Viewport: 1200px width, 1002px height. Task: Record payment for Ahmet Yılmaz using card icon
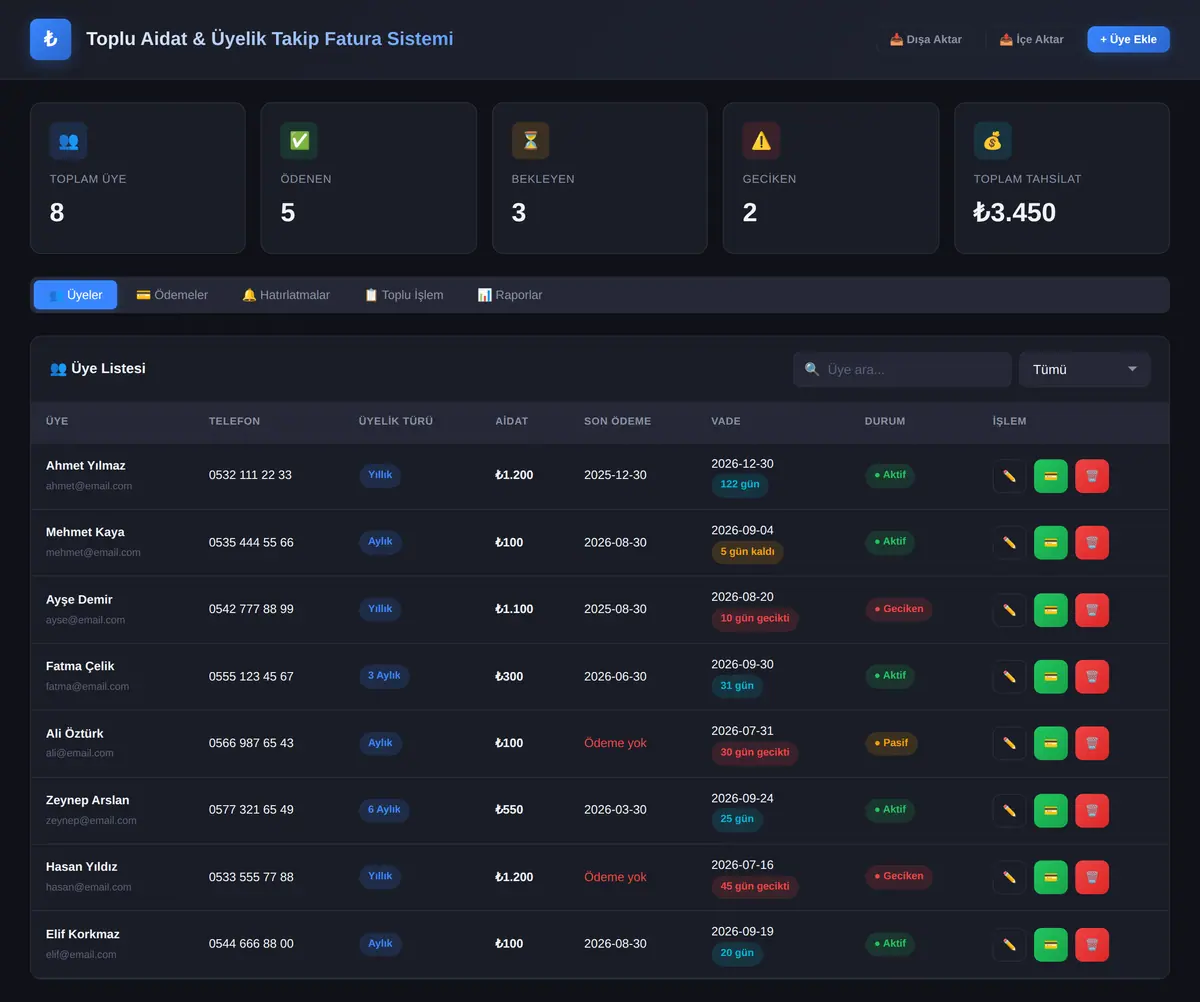(1051, 476)
